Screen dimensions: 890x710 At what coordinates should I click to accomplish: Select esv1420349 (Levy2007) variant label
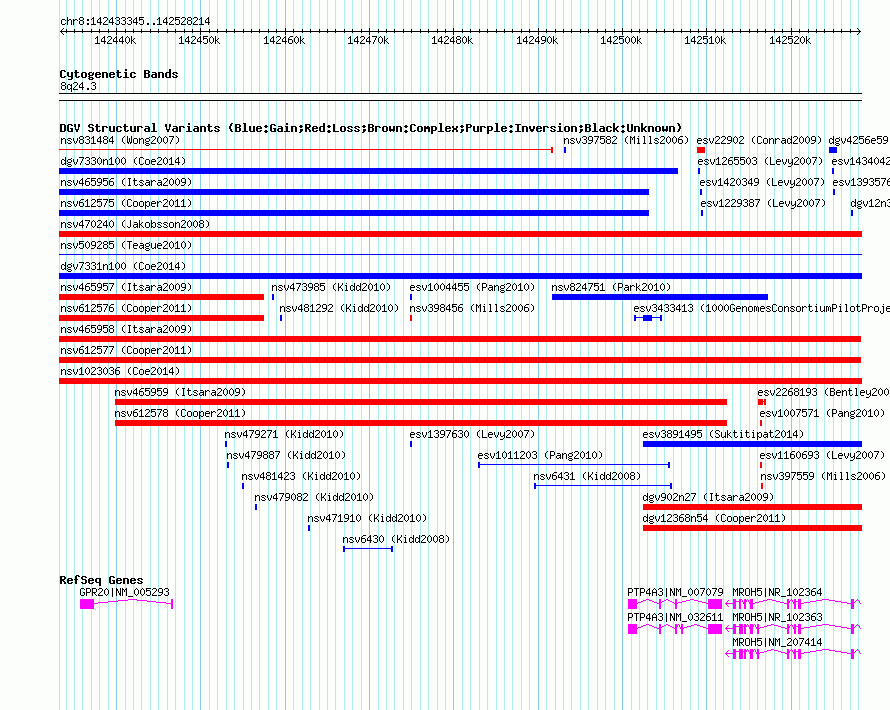tap(762, 182)
